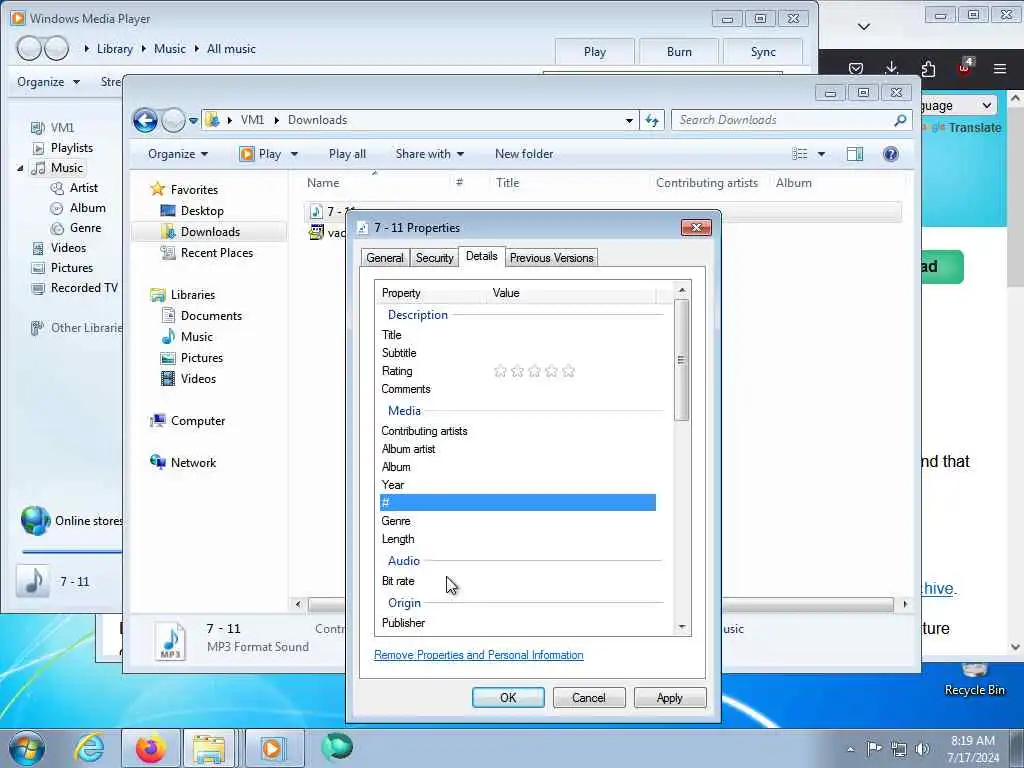Click the Genre property row
Viewport: 1024px width, 768px height.
point(518,521)
